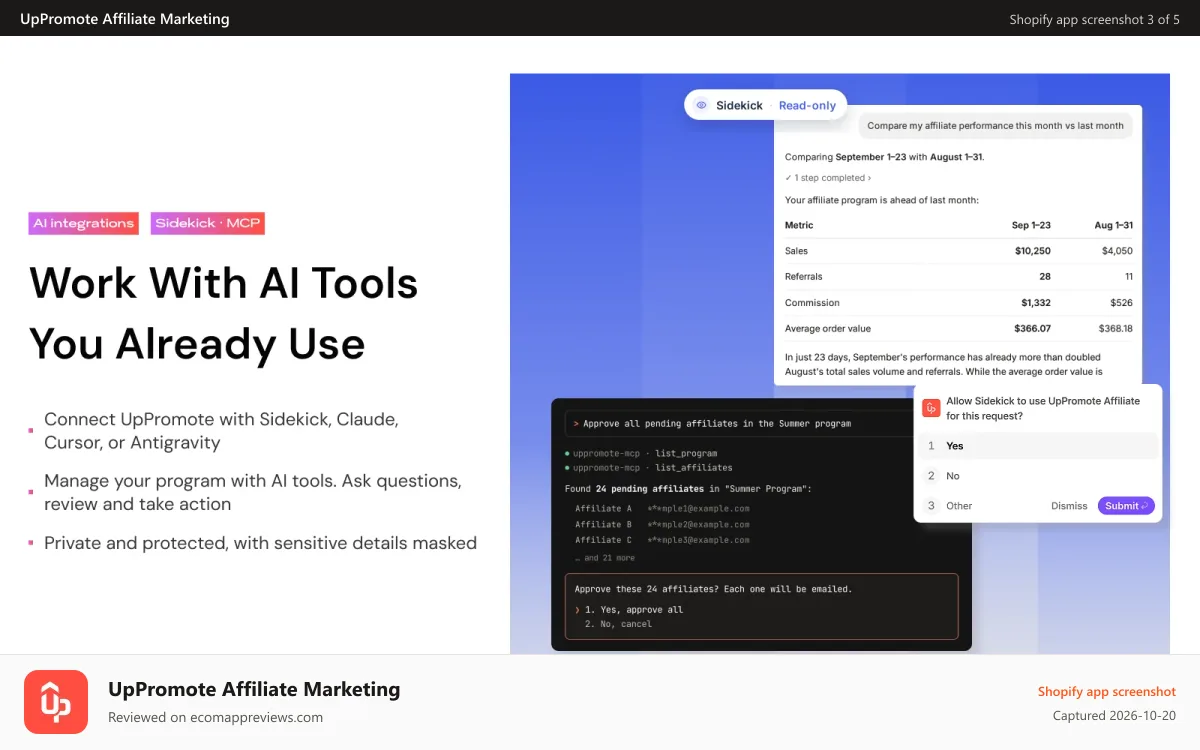This screenshot has height=750, width=1200.
Task: Click 'Shopify app screenshot 3 of 5' text
Action: point(1095,19)
